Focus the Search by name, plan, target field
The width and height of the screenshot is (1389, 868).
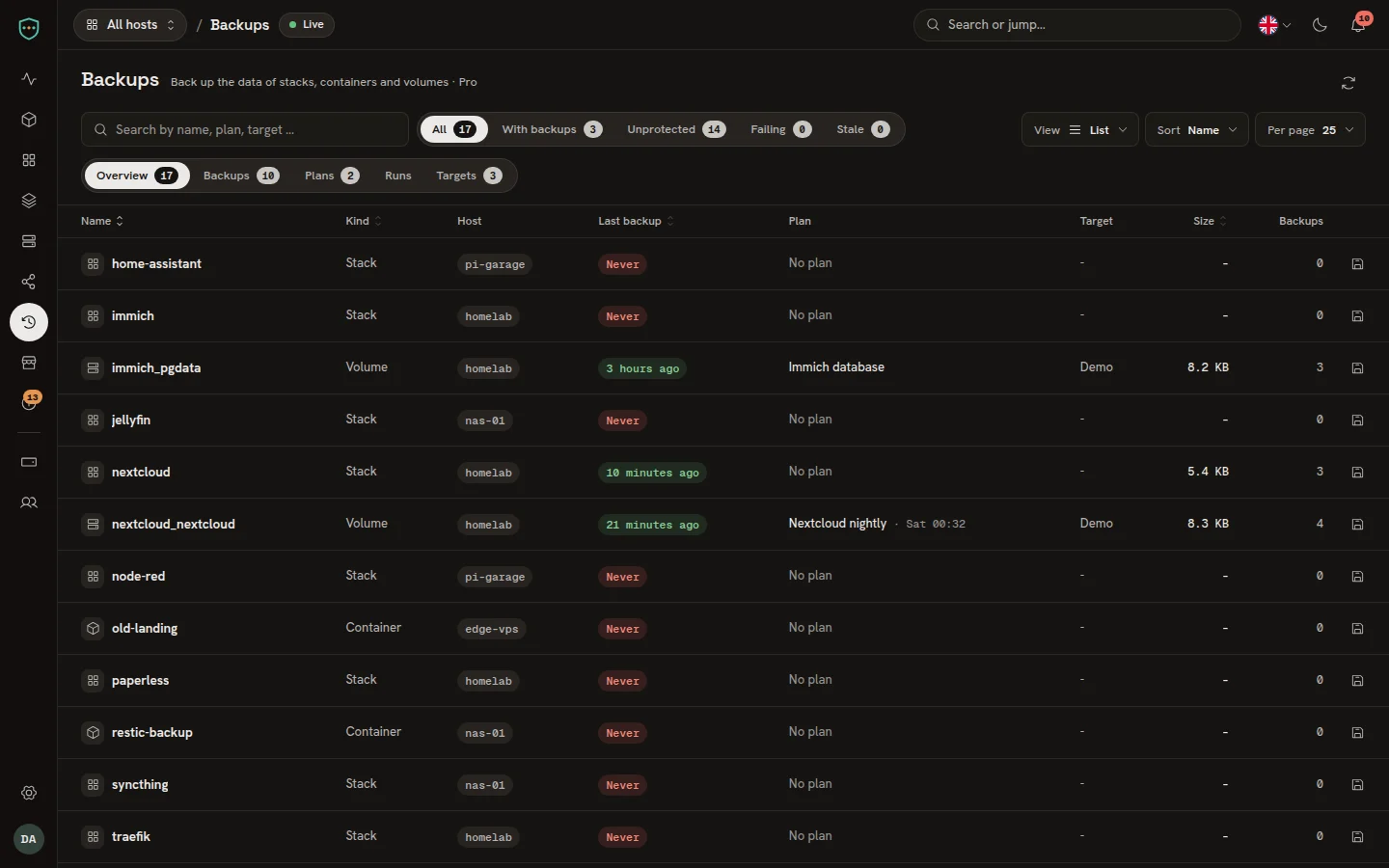[245, 129]
